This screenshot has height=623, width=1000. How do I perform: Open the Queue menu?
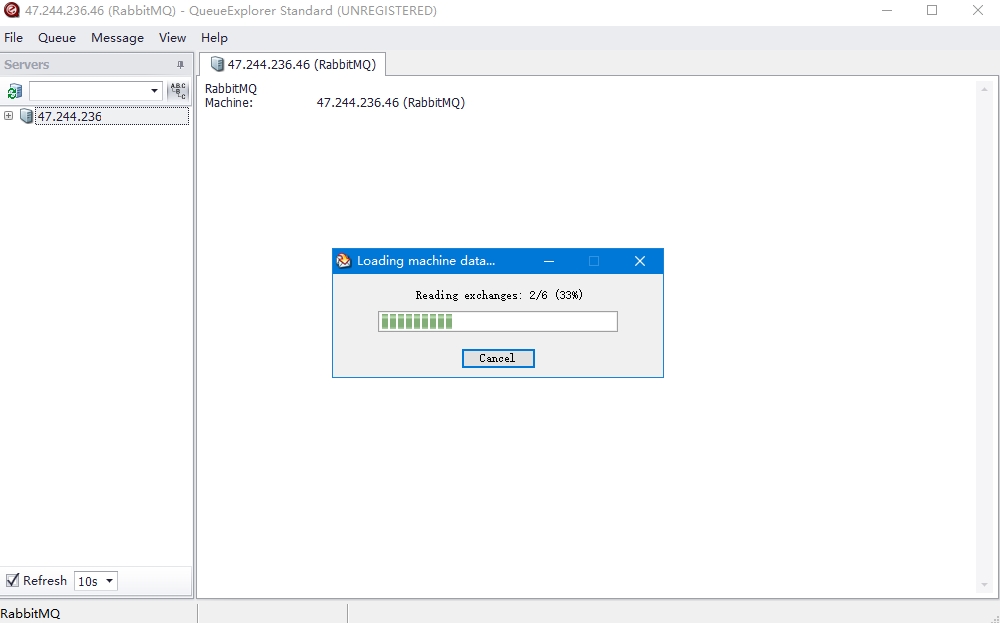click(x=57, y=38)
